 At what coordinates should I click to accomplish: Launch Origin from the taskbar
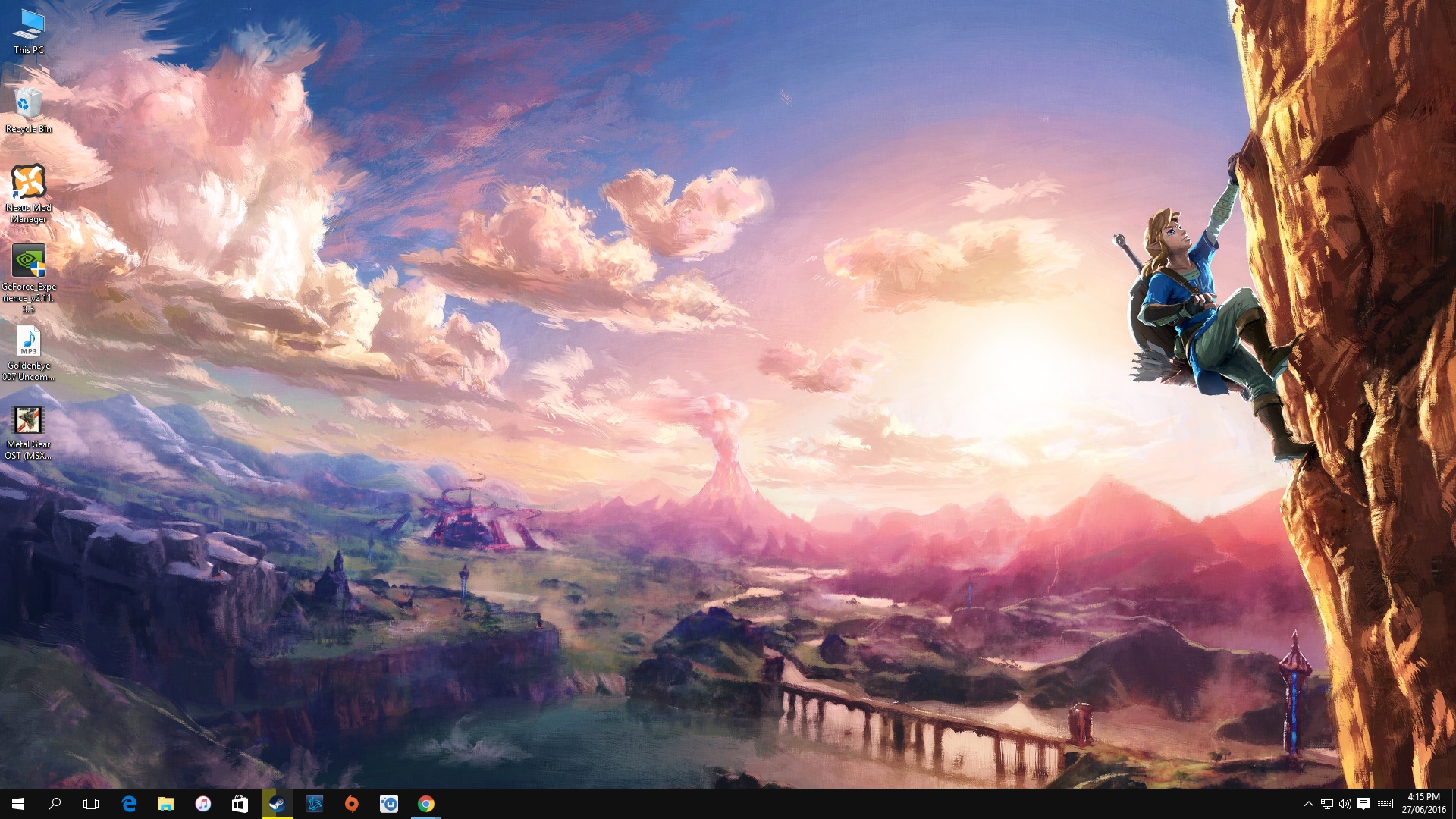pos(351,804)
